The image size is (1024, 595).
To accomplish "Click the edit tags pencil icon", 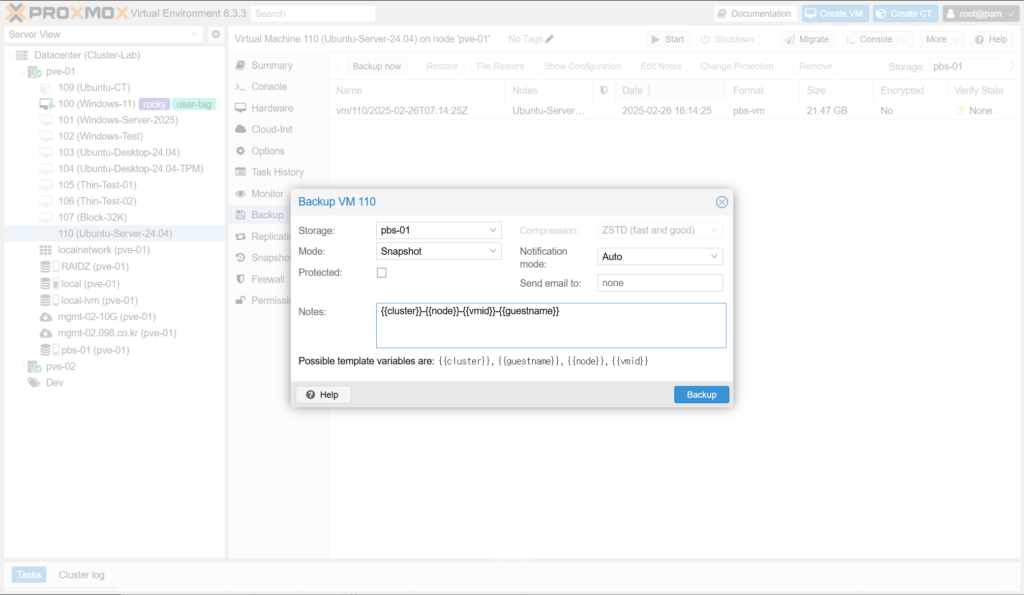I will [549, 39].
